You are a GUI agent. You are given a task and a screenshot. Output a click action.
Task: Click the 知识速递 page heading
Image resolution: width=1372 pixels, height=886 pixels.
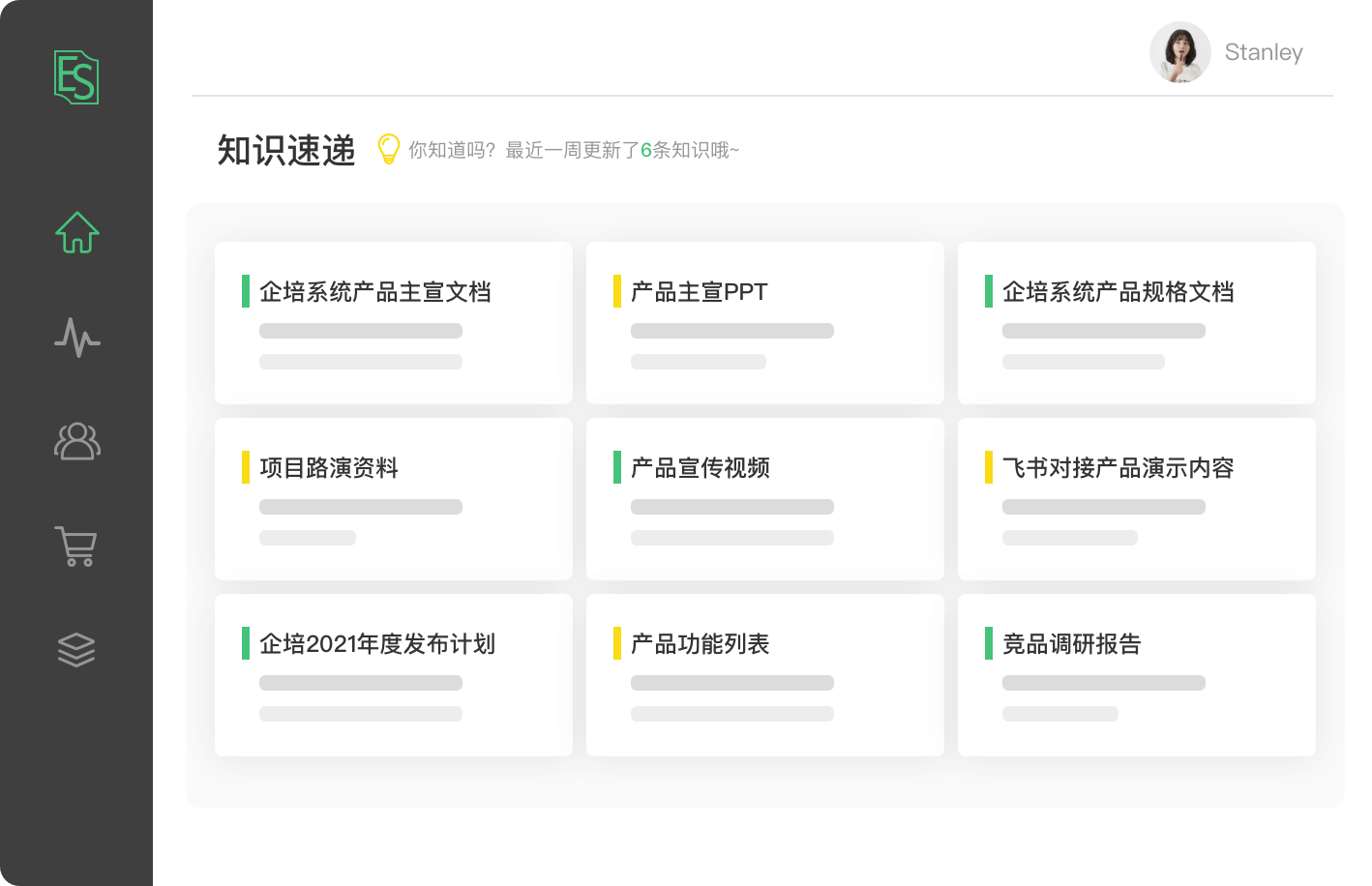click(x=285, y=151)
